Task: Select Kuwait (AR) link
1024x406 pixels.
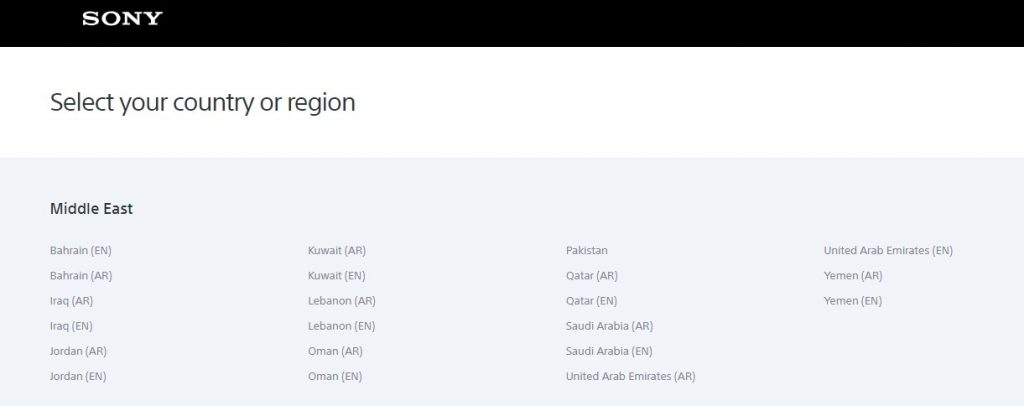Action: click(x=337, y=251)
